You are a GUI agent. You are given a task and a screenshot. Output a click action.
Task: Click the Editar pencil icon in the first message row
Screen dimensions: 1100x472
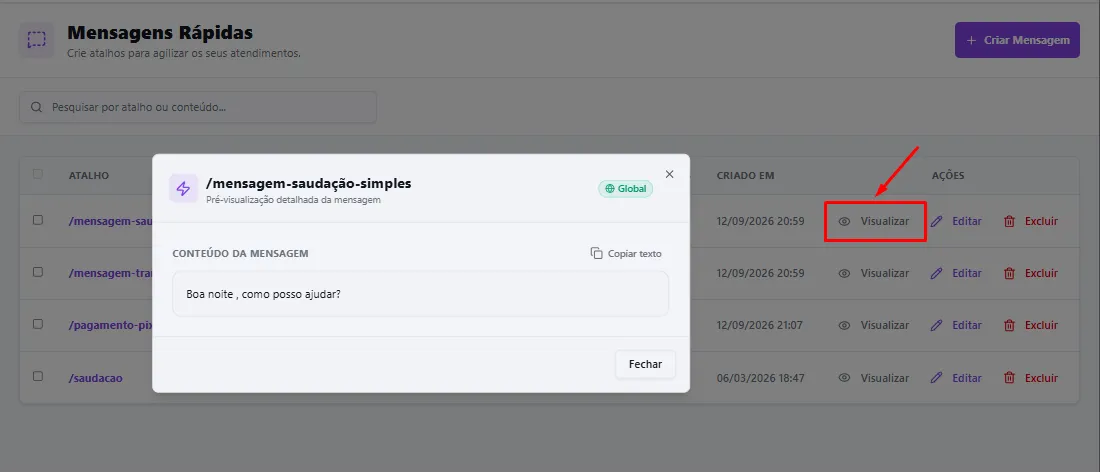[937, 221]
